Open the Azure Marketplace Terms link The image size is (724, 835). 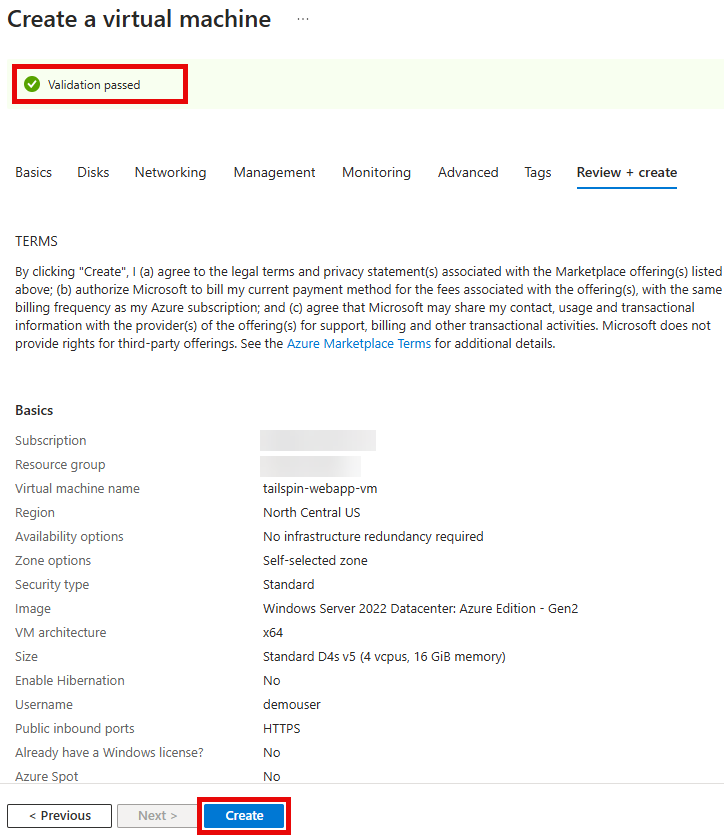click(359, 343)
